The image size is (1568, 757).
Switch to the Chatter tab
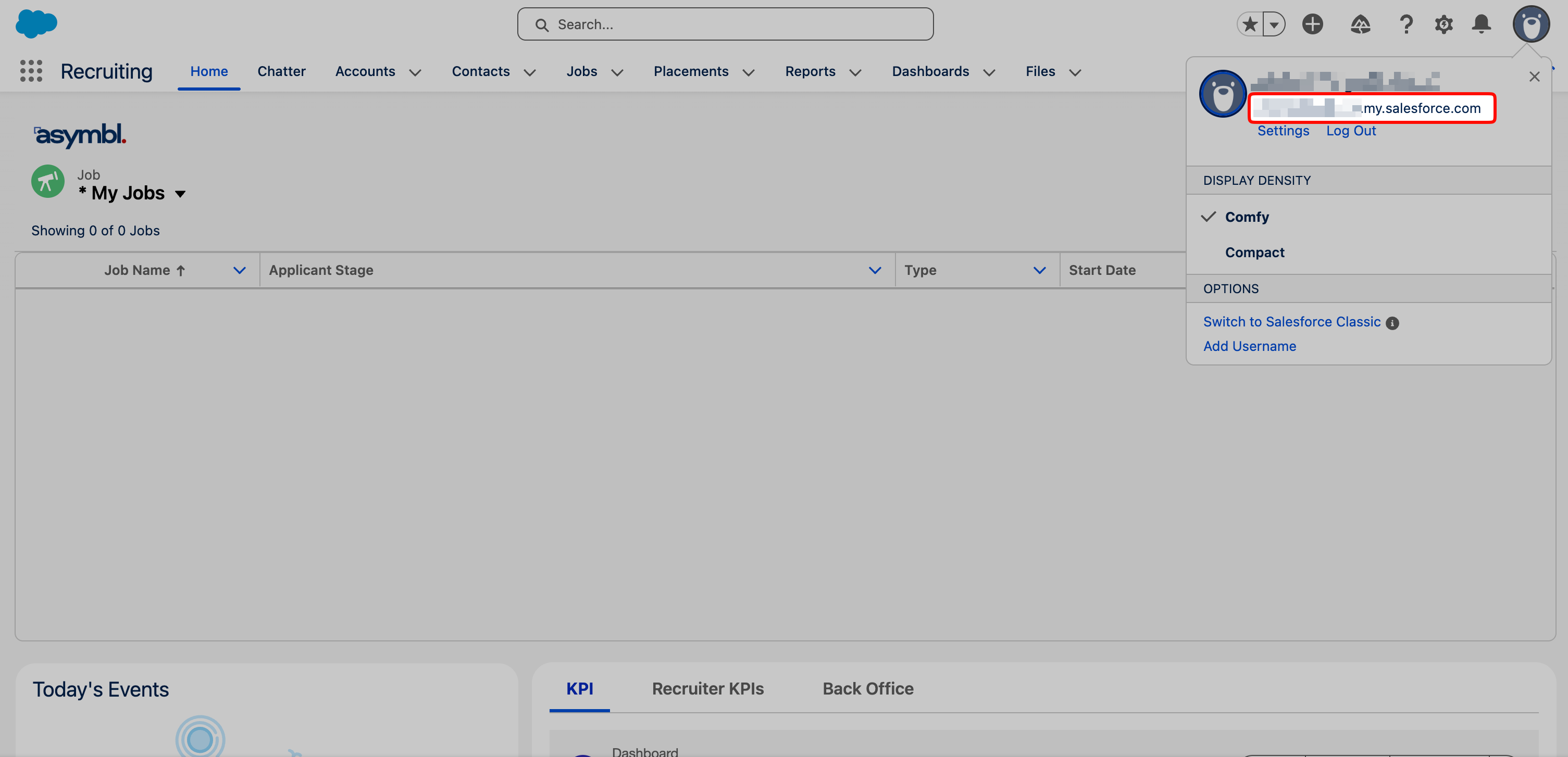pyautogui.click(x=281, y=71)
